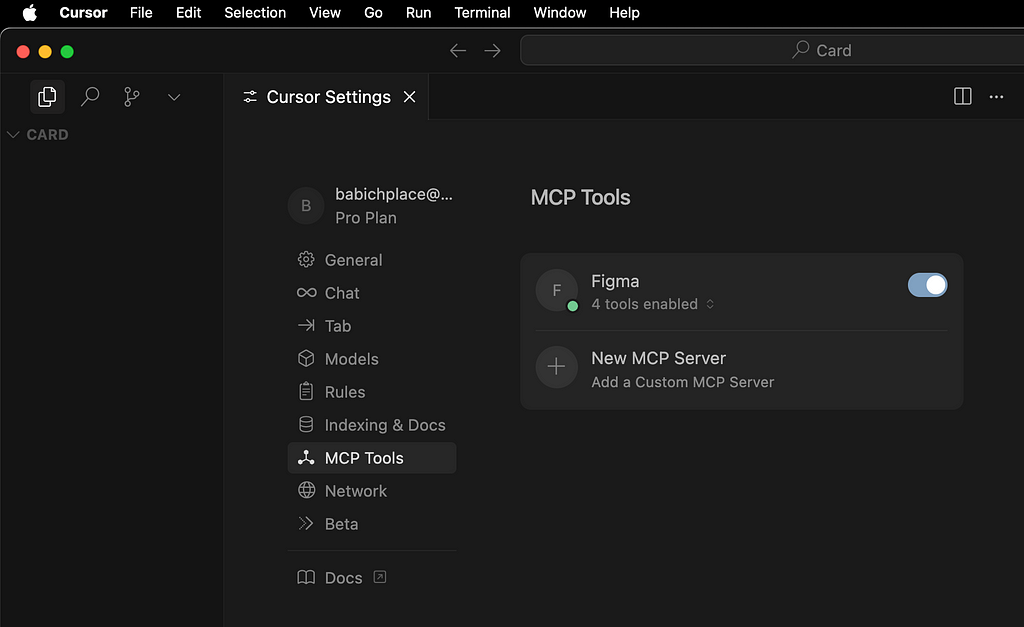This screenshot has height=627, width=1024.
Task: Go back with the left arrow
Action: (x=458, y=50)
